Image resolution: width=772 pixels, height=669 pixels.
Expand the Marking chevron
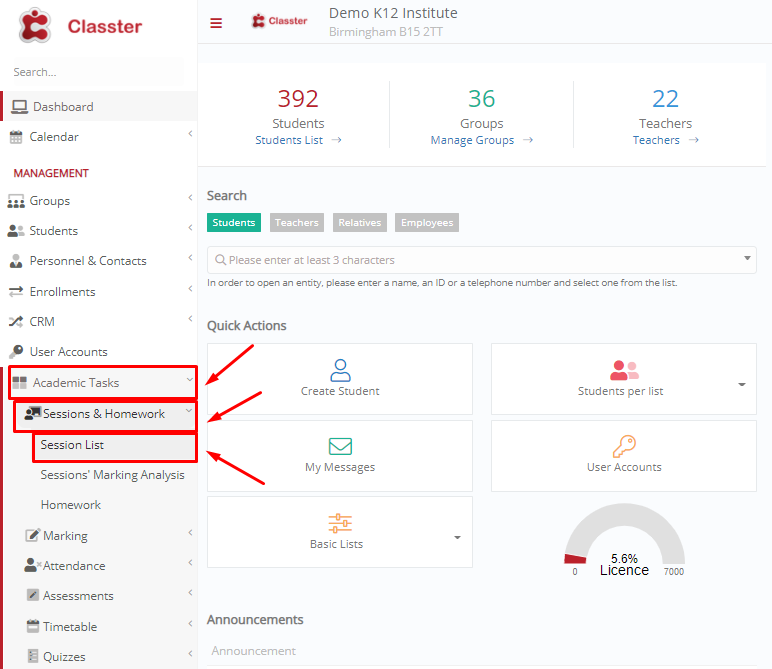coord(190,532)
